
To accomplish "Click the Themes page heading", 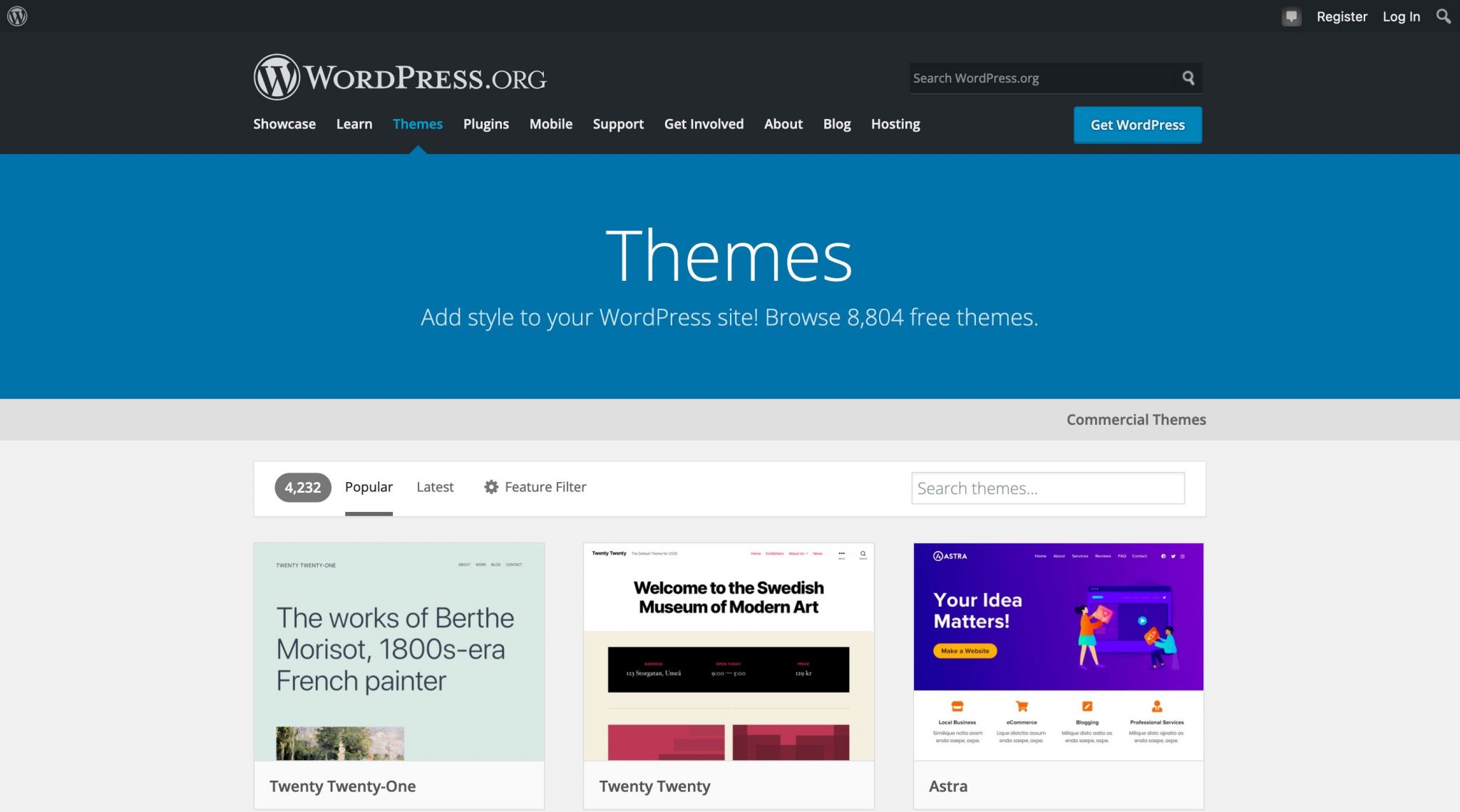I will tap(729, 255).
